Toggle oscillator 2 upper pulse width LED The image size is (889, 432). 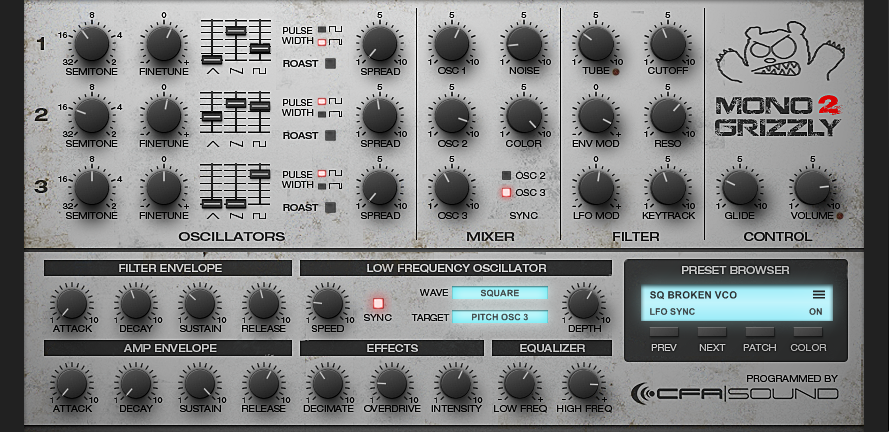tap(321, 101)
